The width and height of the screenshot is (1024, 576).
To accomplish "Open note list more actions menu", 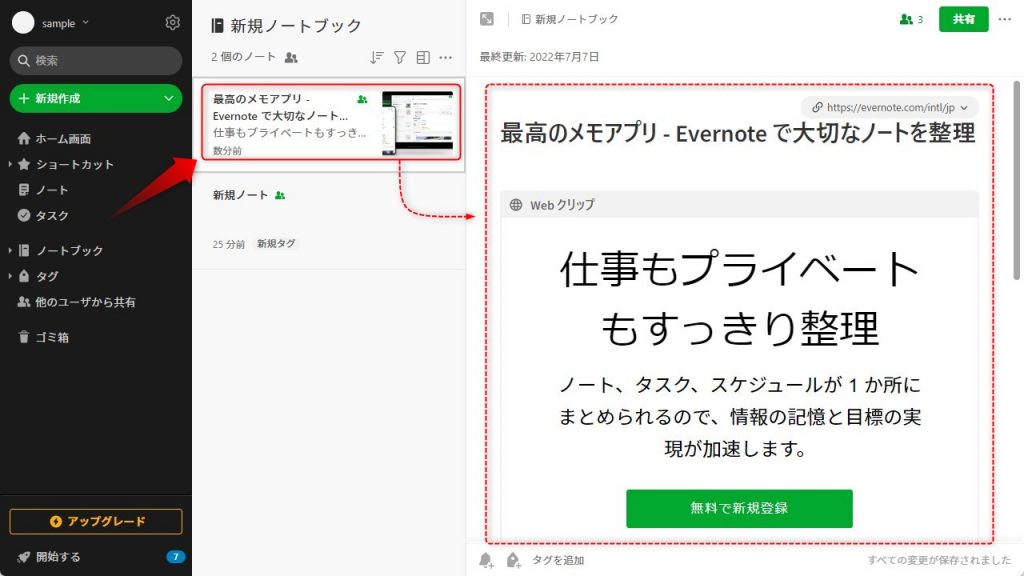I will point(445,57).
